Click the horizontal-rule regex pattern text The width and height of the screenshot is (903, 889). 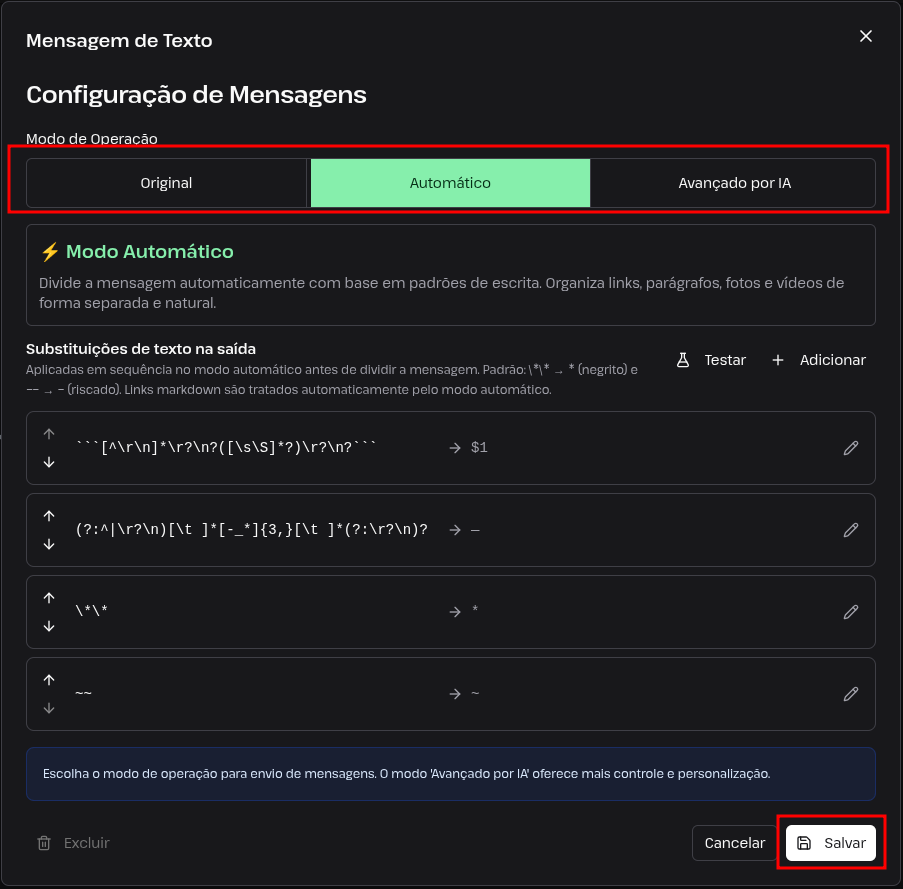[252, 529]
